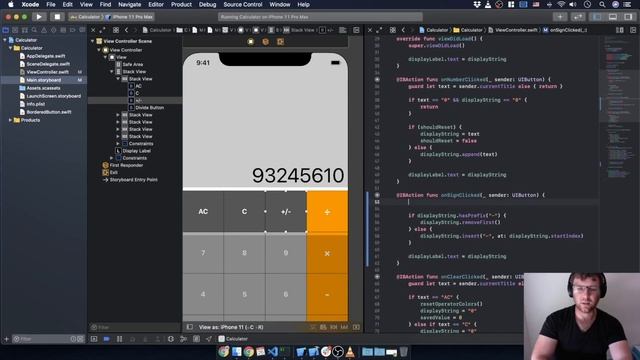Go back in code editor history
Viewport: 640px width, 360px height.
(403, 30)
